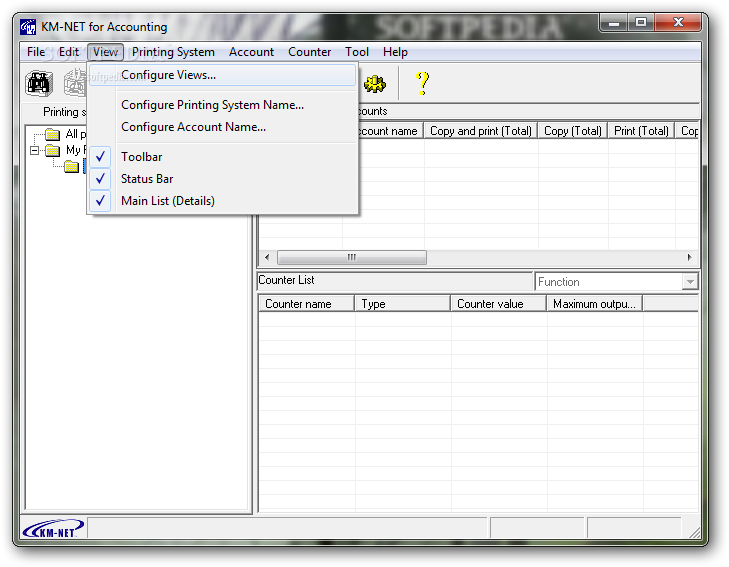Sort by Print (Total) column header

coord(641,131)
